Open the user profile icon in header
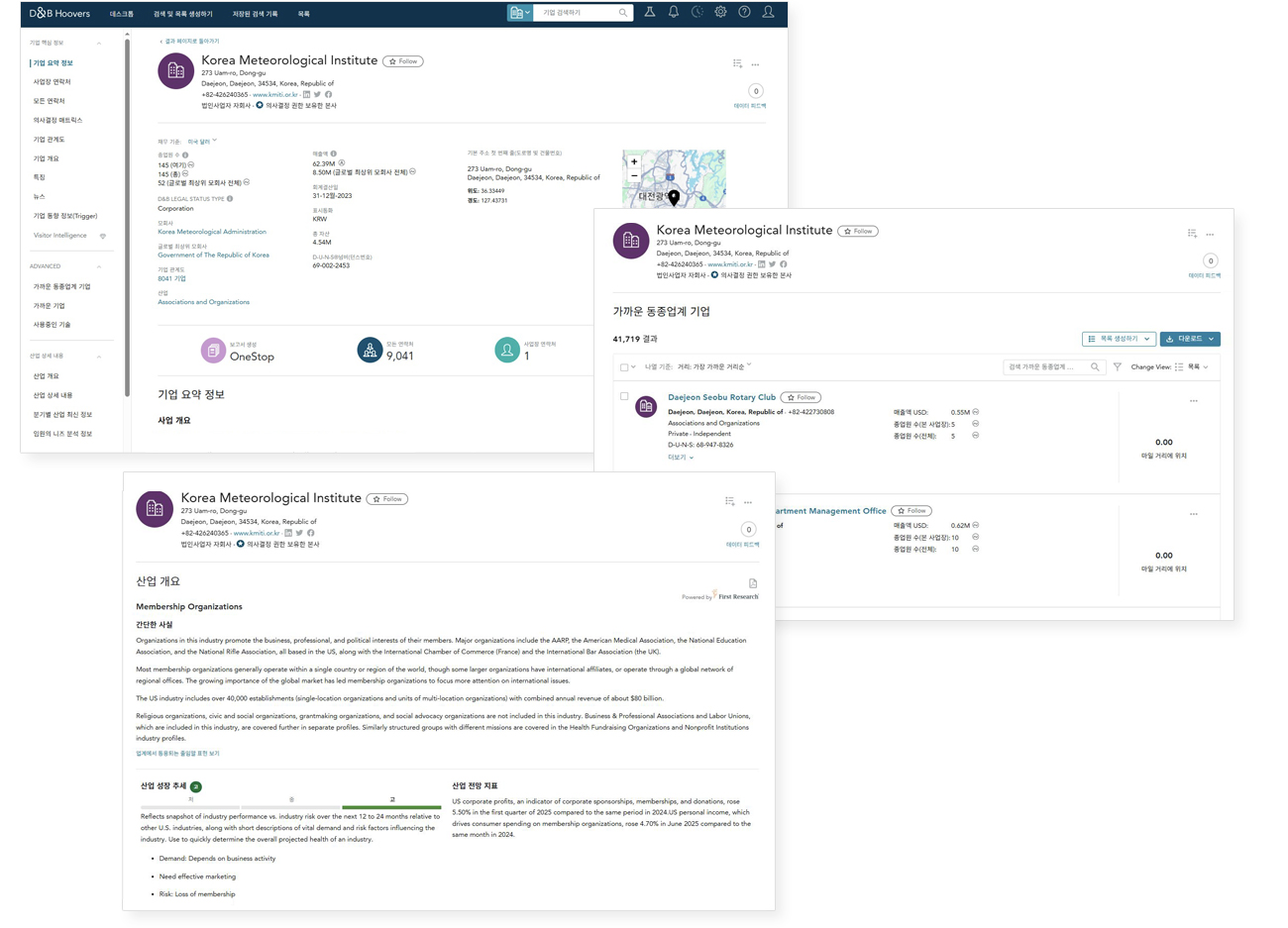Screen dimensions: 1288x928 768,13
